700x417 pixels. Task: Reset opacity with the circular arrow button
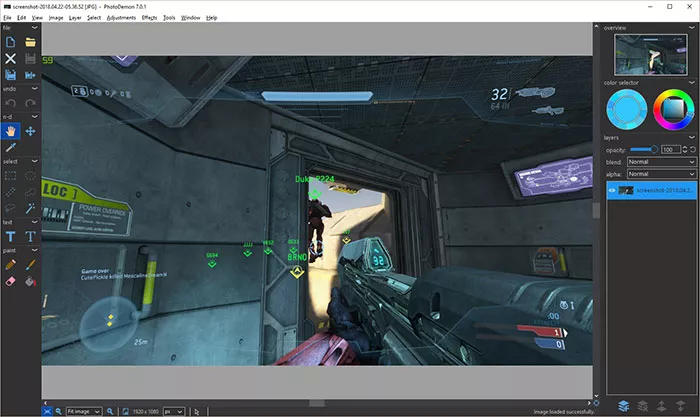tap(693, 150)
